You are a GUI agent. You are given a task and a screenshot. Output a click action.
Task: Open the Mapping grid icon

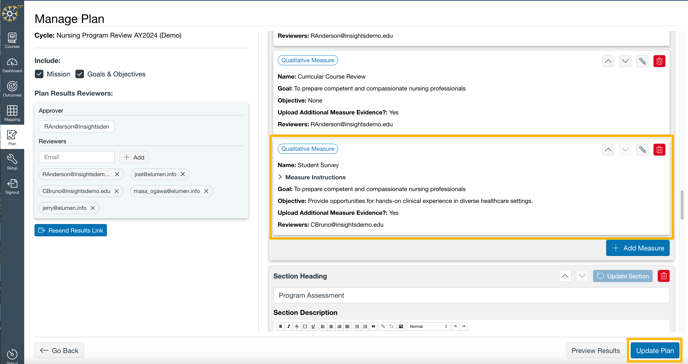tap(12, 113)
